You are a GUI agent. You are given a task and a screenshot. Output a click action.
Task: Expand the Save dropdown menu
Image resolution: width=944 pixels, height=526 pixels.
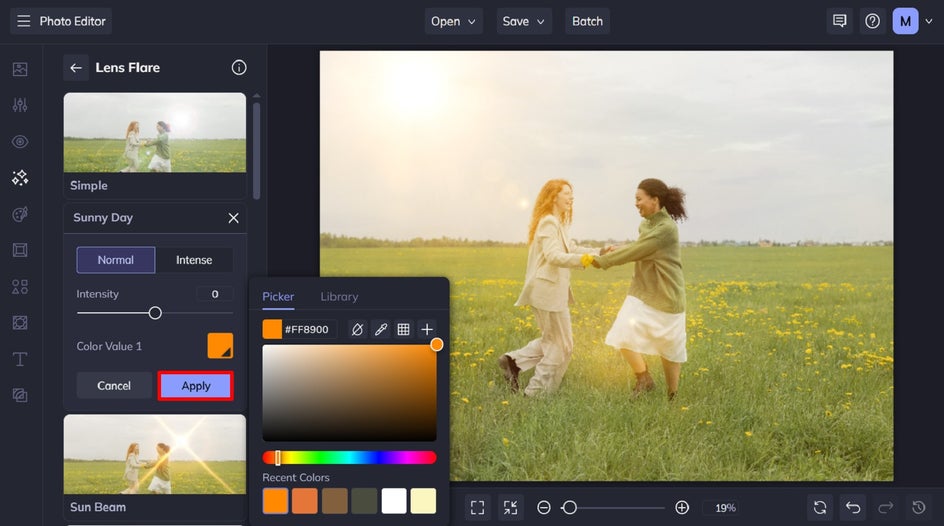525,21
